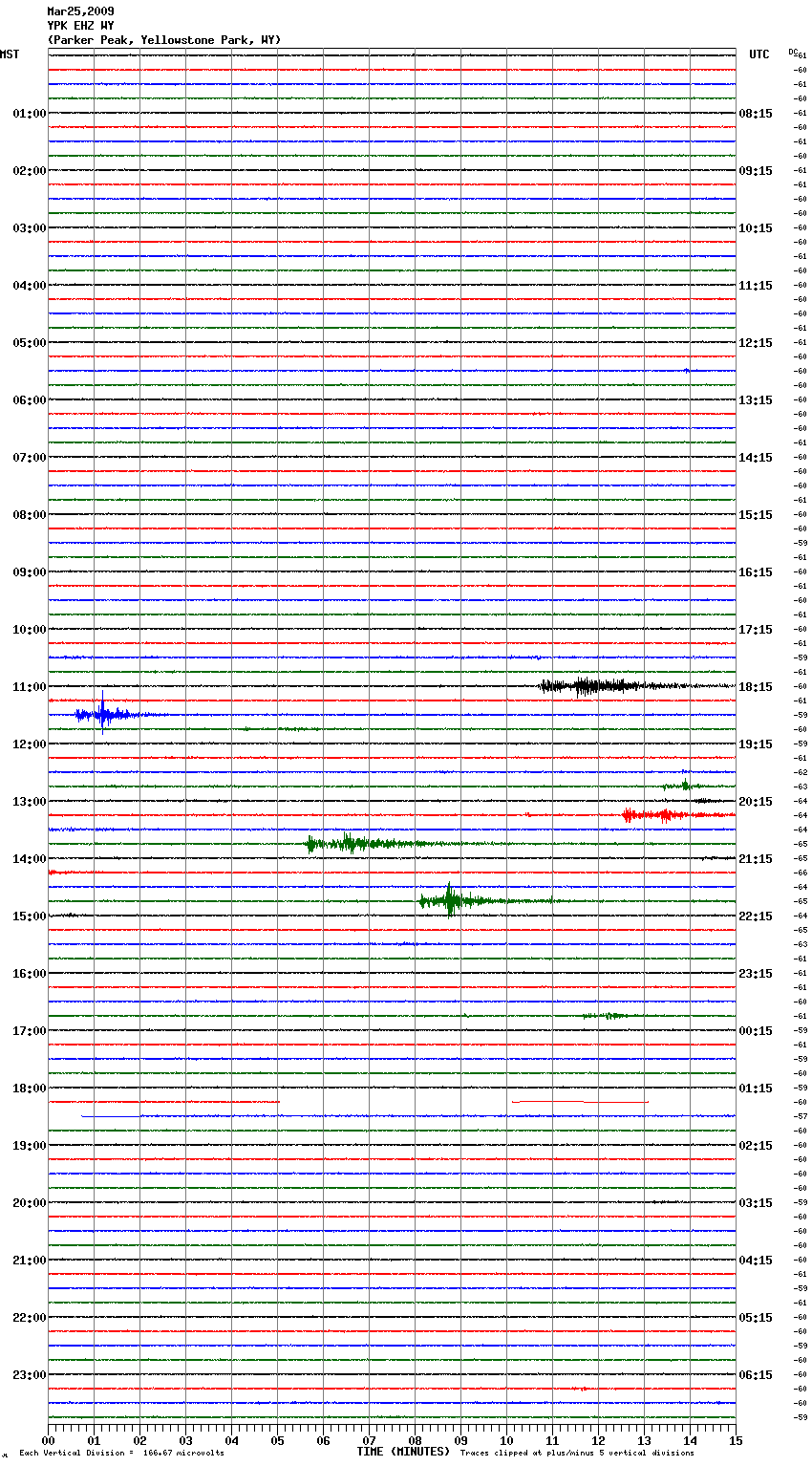Viewport: 812px width, 1466px height.
Task: Click the bottom axis minute label '11'
Action: click(552, 1440)
